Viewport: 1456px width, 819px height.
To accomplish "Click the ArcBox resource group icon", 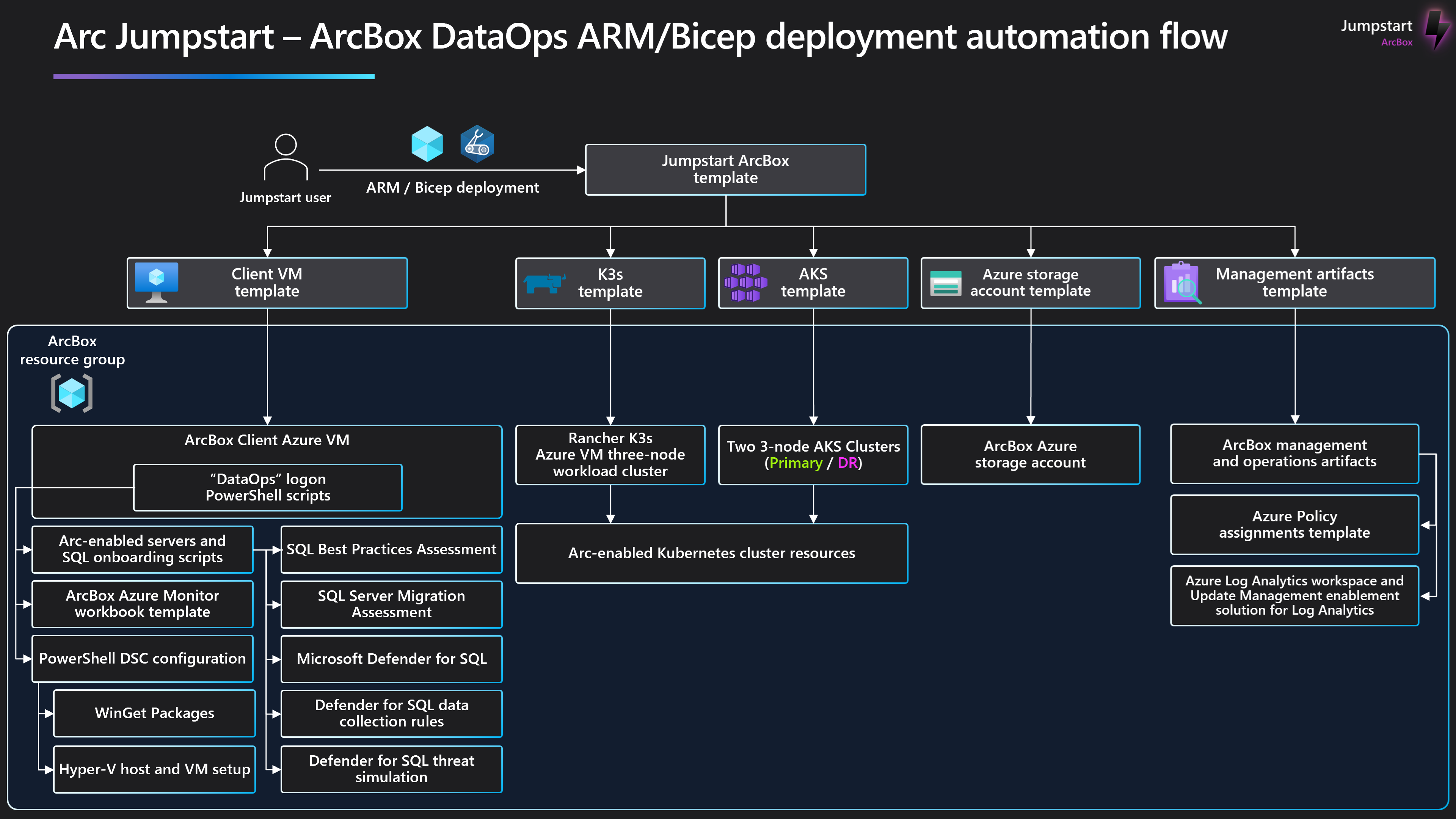I will [x=72, y=393].
